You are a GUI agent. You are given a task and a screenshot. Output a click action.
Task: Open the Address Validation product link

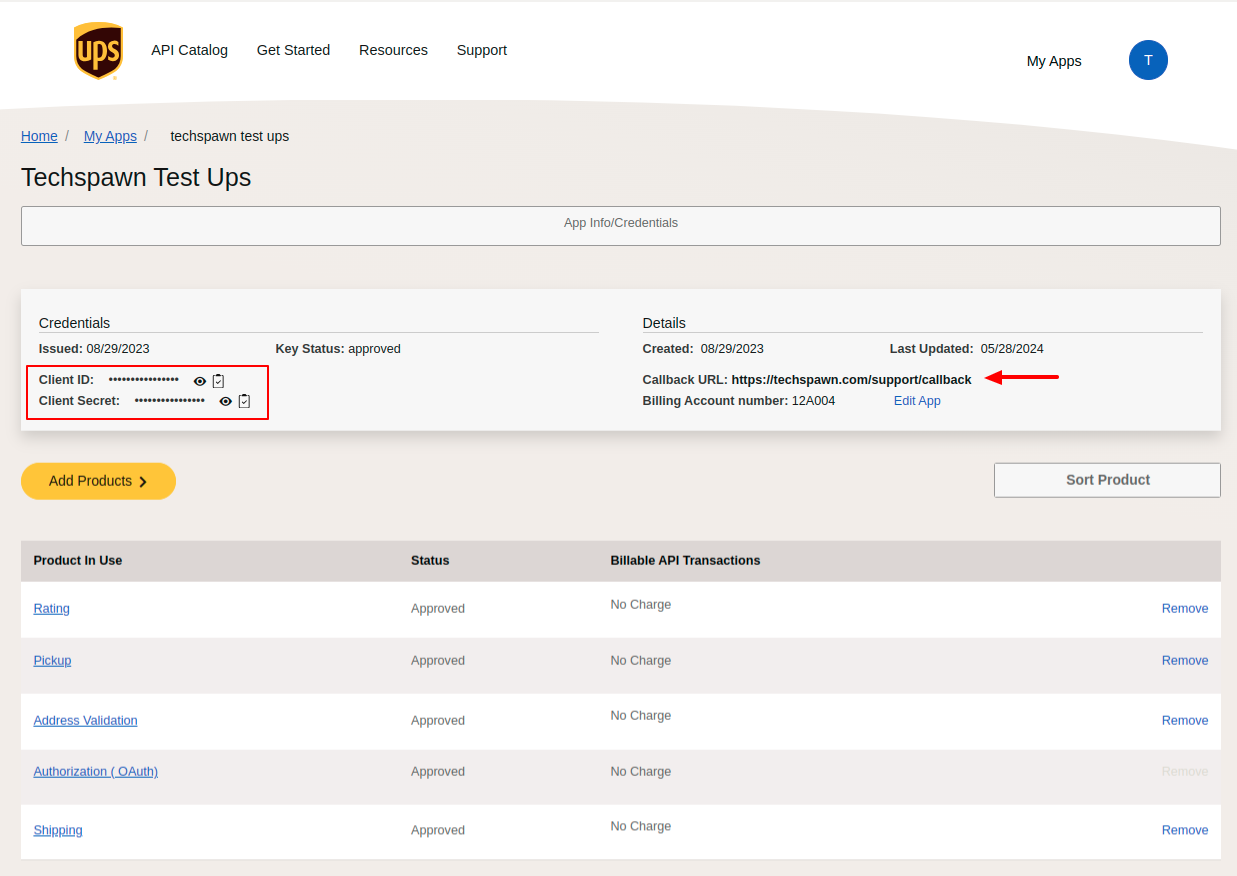click(85, 721)
